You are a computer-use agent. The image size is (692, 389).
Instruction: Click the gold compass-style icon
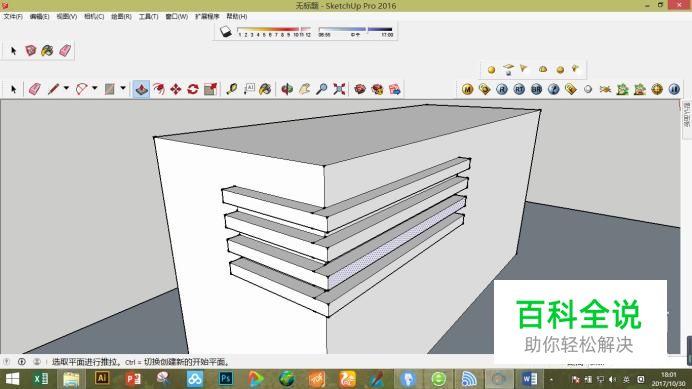click(657, 90)
